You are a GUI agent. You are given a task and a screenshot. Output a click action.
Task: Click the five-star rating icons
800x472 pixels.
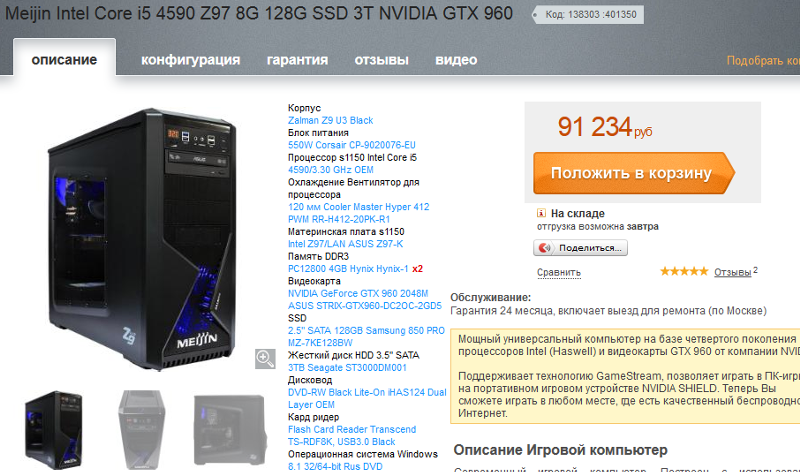[x=684, y=271]
